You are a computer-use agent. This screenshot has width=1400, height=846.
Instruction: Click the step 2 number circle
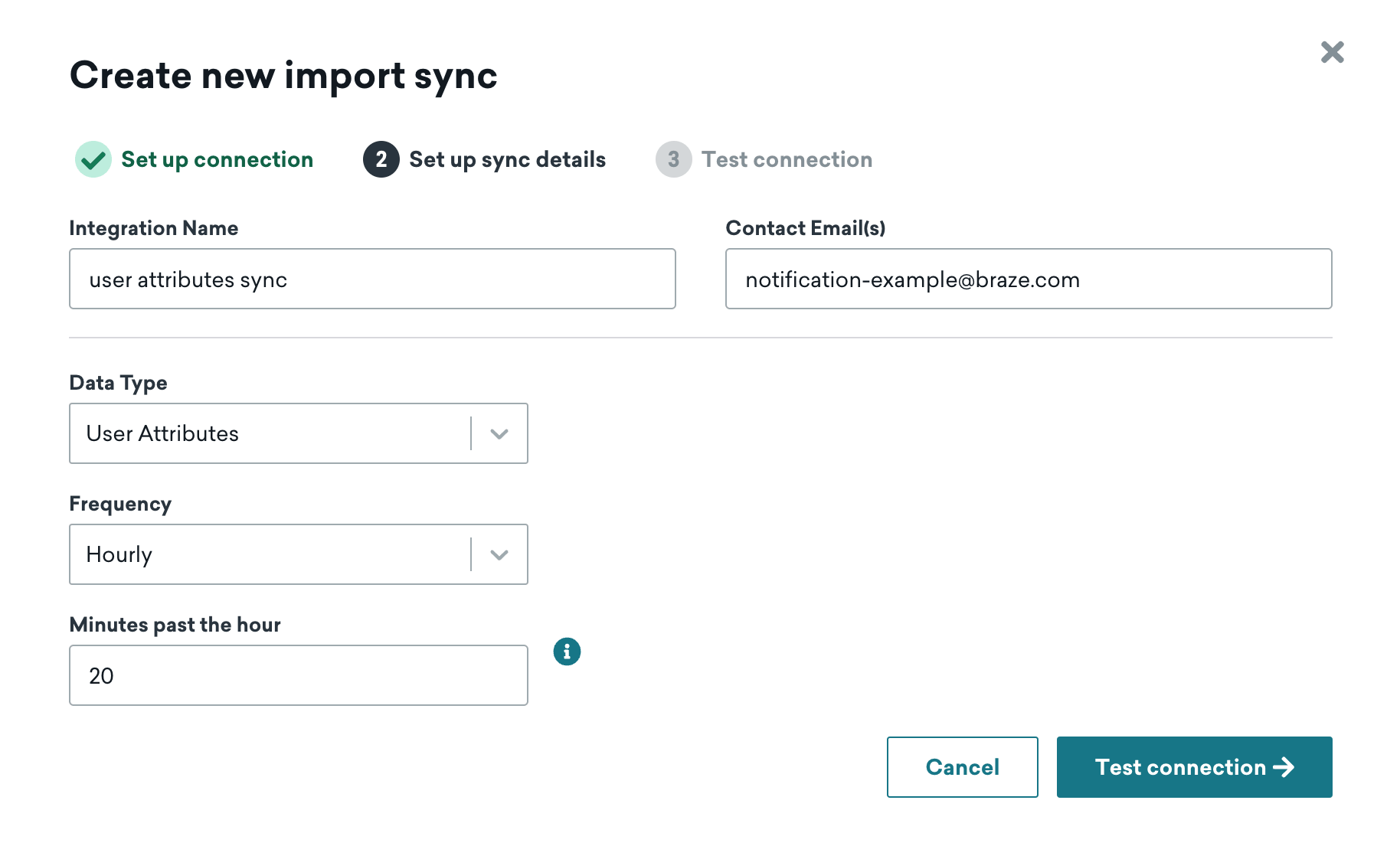pos(381,159)
